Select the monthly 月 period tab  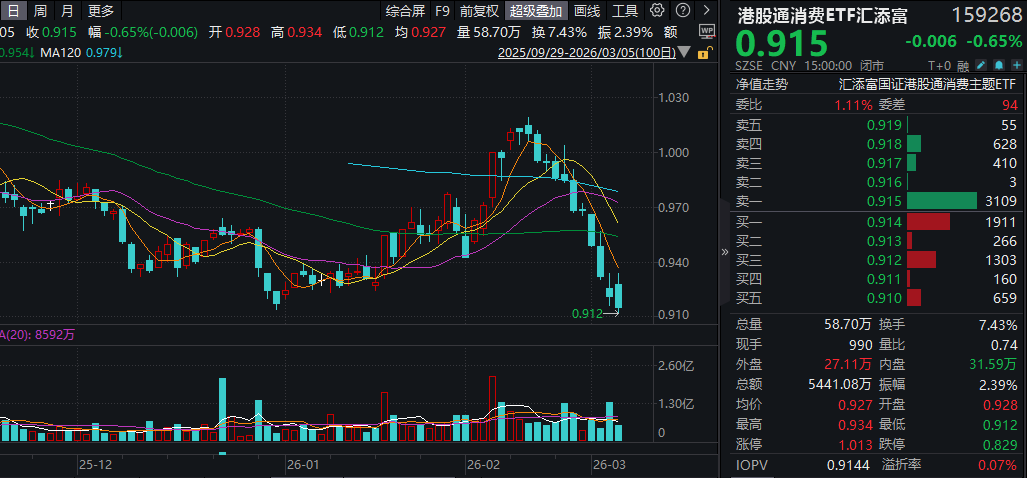pyautogui.click(x=66, y=12)
